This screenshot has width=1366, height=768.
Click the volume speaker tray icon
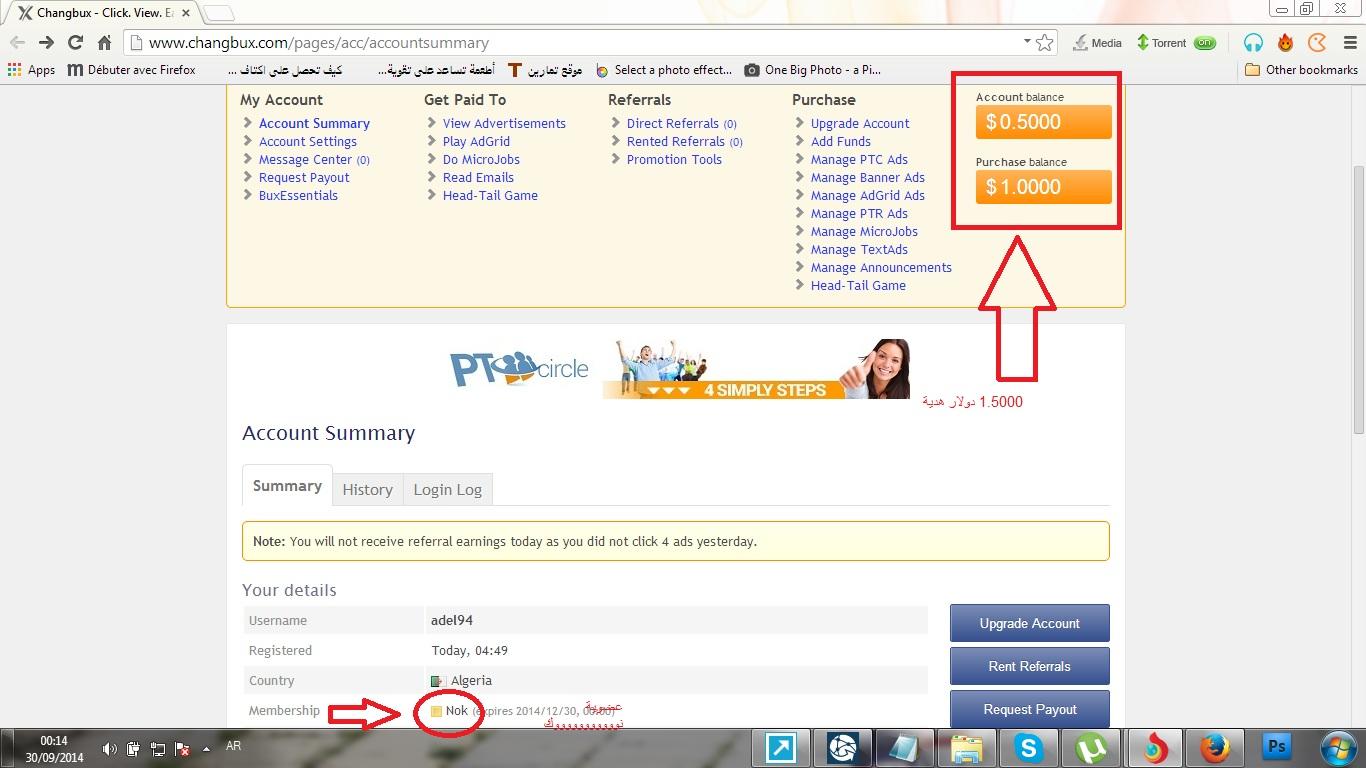coord(109,748)
